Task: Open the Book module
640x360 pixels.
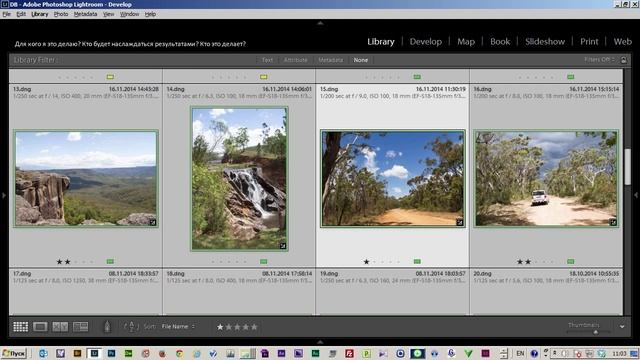Action: pos(500,42)
